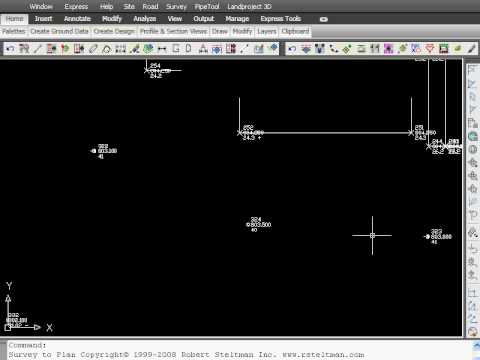480x360 pixels.
Task: Select the arc-shaped tool icon
Action: pos(107,49)
